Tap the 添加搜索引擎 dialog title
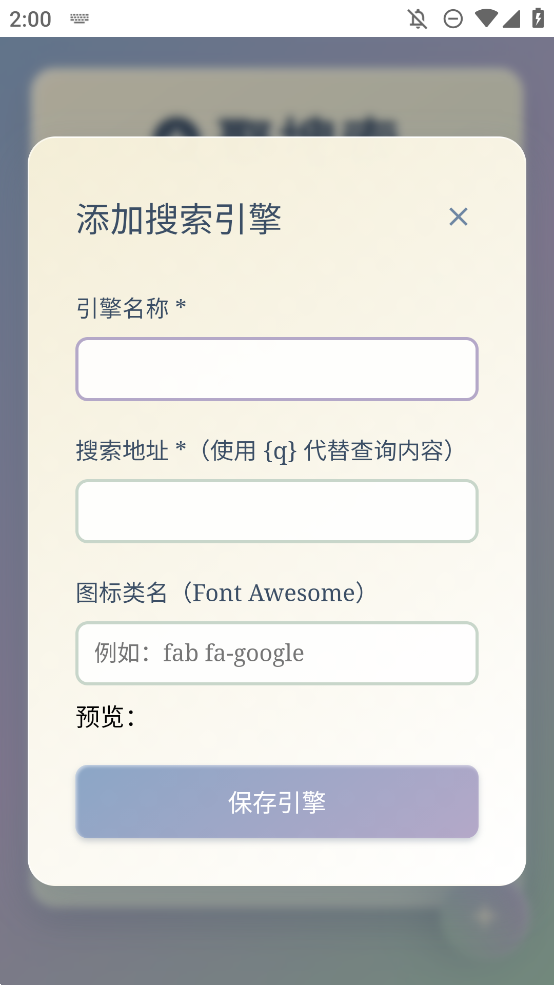This screenshot has width=554, height=985. [x=179, y=219]
